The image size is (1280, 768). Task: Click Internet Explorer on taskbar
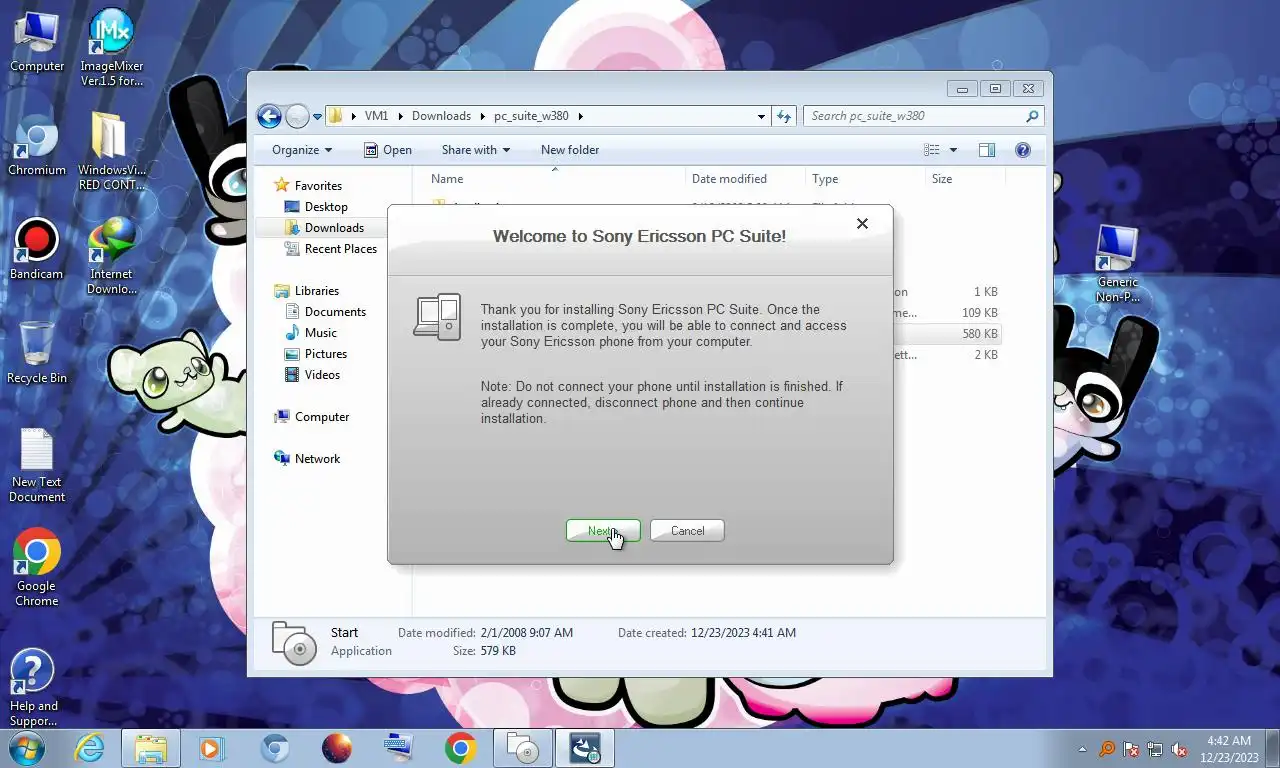tap(89, 748)
